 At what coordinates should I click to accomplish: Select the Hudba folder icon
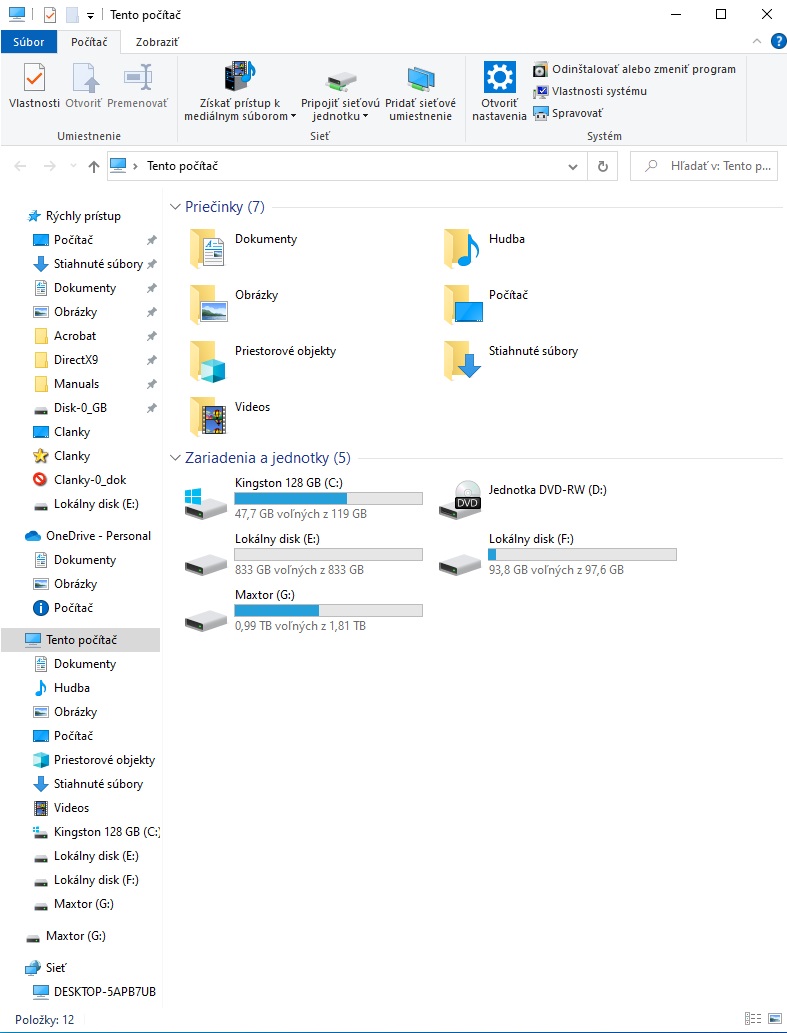click(463, 248)
